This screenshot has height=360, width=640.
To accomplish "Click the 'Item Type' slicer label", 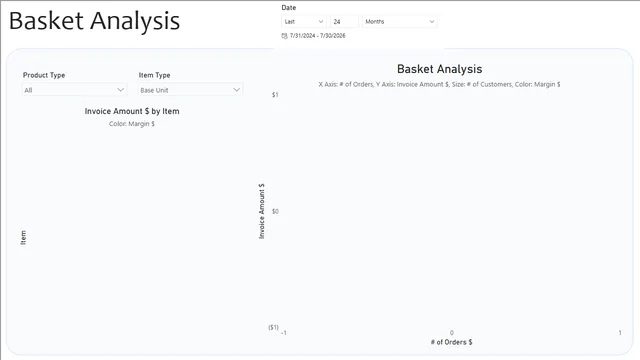I will pos(154,75).
